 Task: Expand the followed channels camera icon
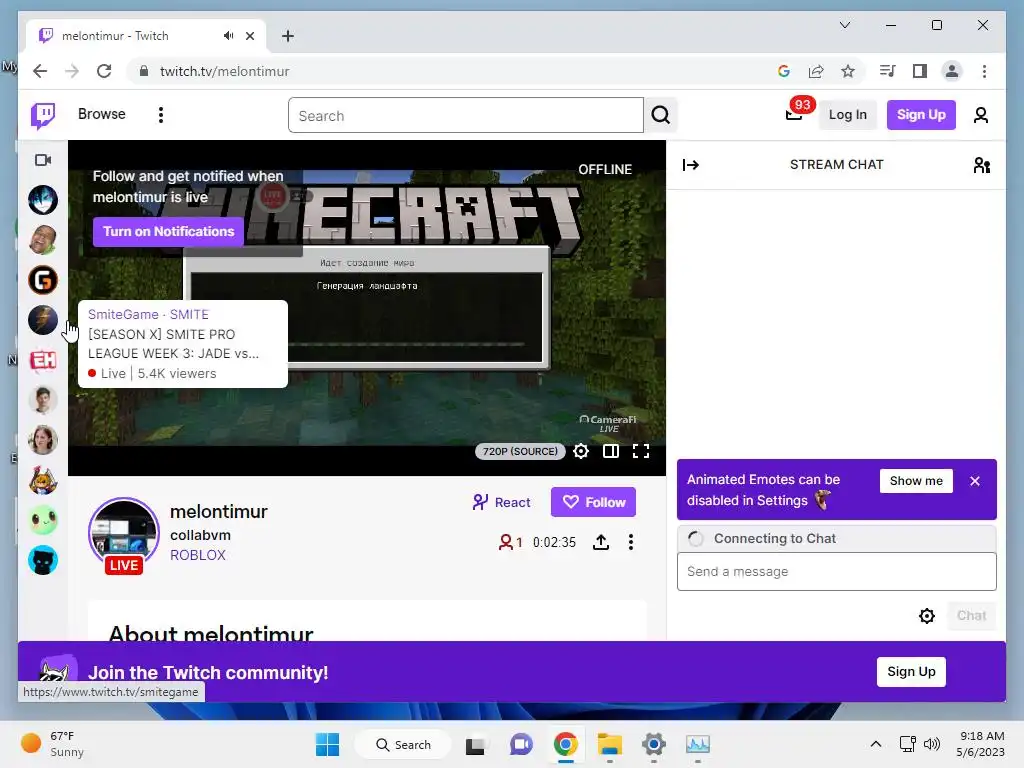point(43,160)
